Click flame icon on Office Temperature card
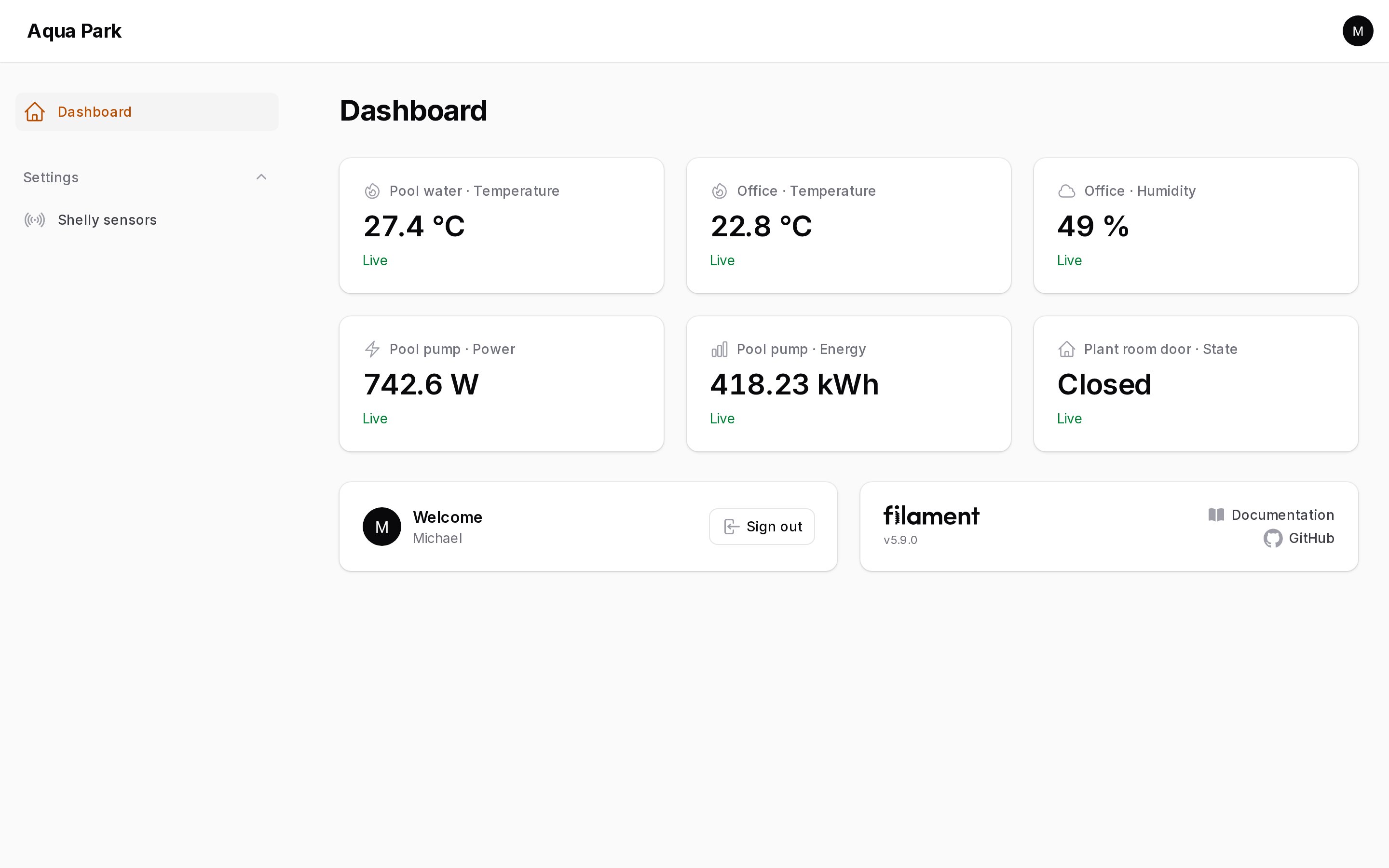Screen dimensions: 1389x868 (x=720, y=191)
